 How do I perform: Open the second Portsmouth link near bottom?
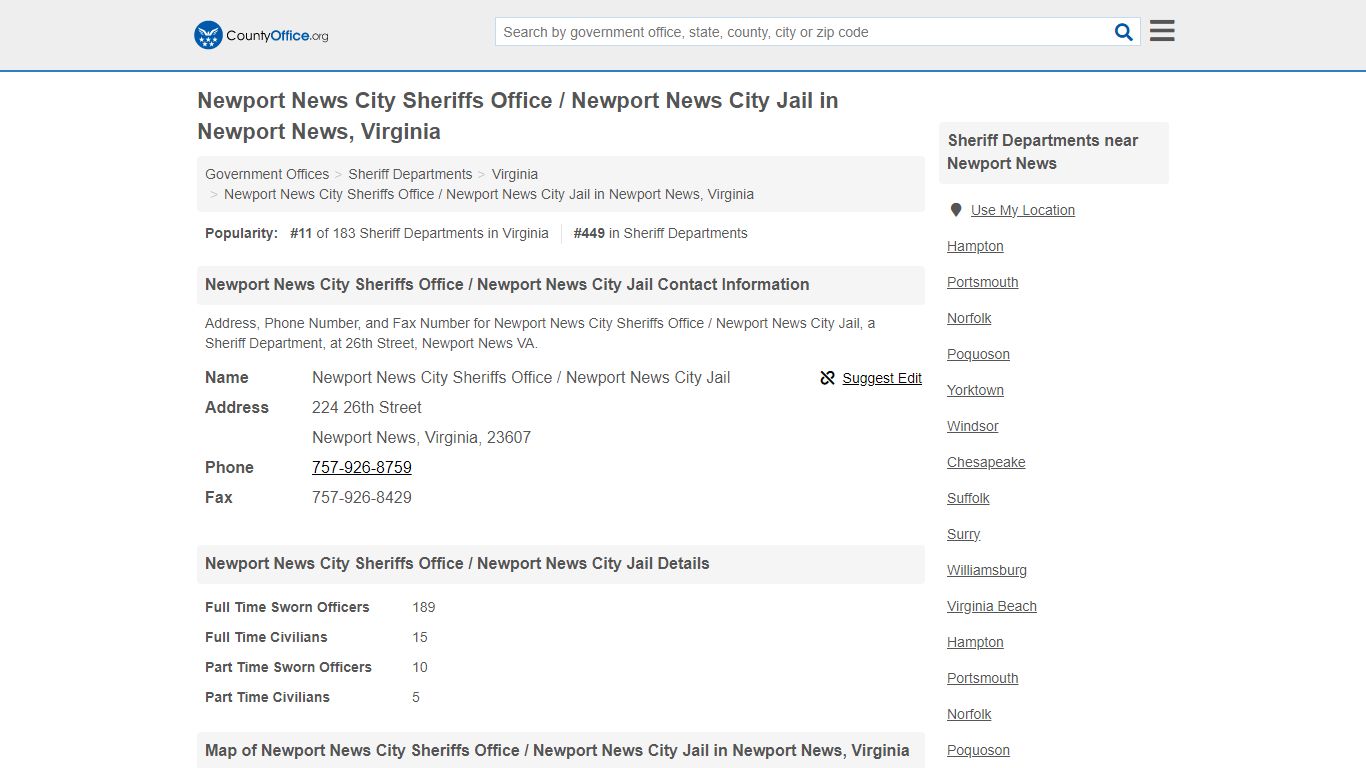(983, 678)
